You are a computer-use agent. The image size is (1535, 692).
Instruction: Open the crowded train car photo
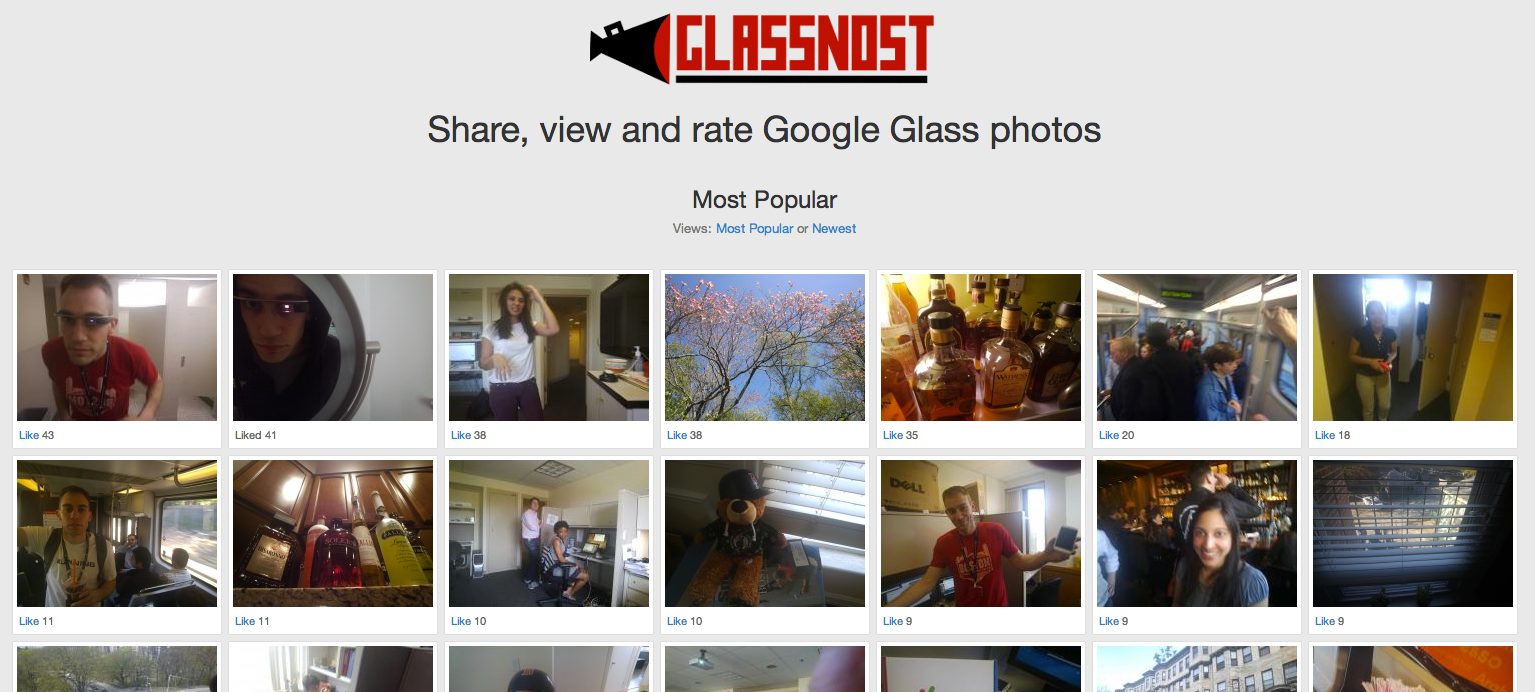point(1197,347)
